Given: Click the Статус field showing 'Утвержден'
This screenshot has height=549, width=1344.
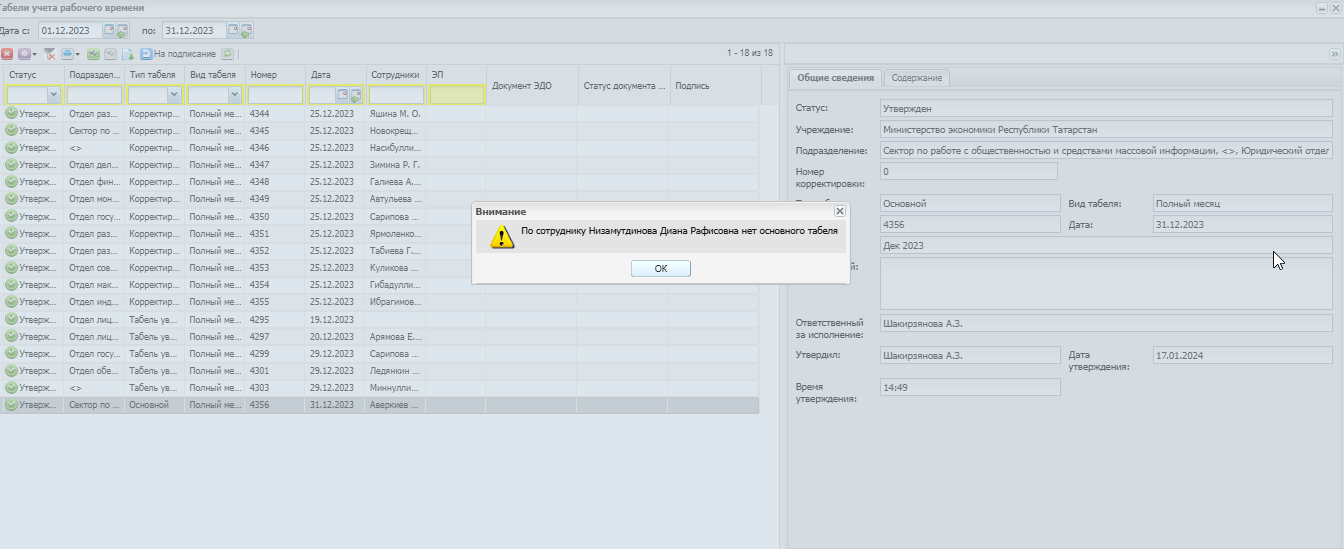Looking at the screenshot, I should point(1106,108).
